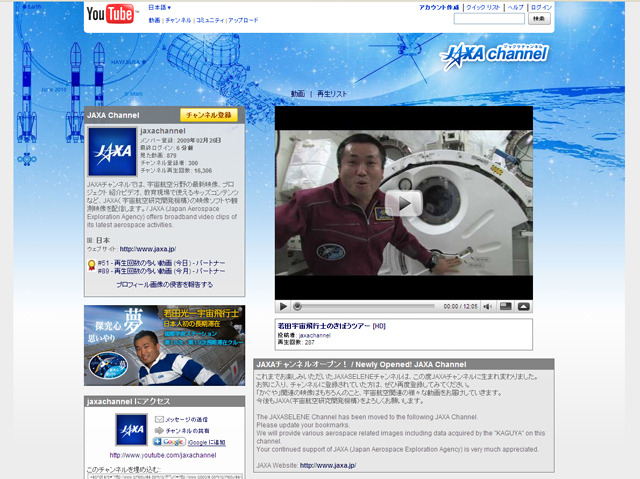This screenshot has width=640, height=479.
Task: Click the yellow チャンネル登録 subscribe button
Action: coord(208,115)
